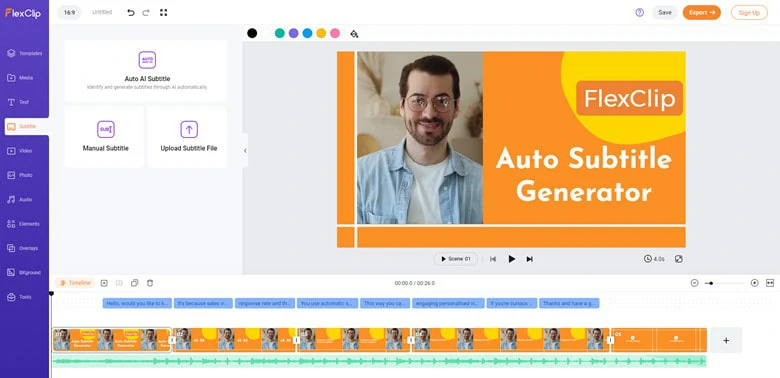The image size is (780, 378).
Task: Toggle the Timeline view button
Action: tap(75, 283)
